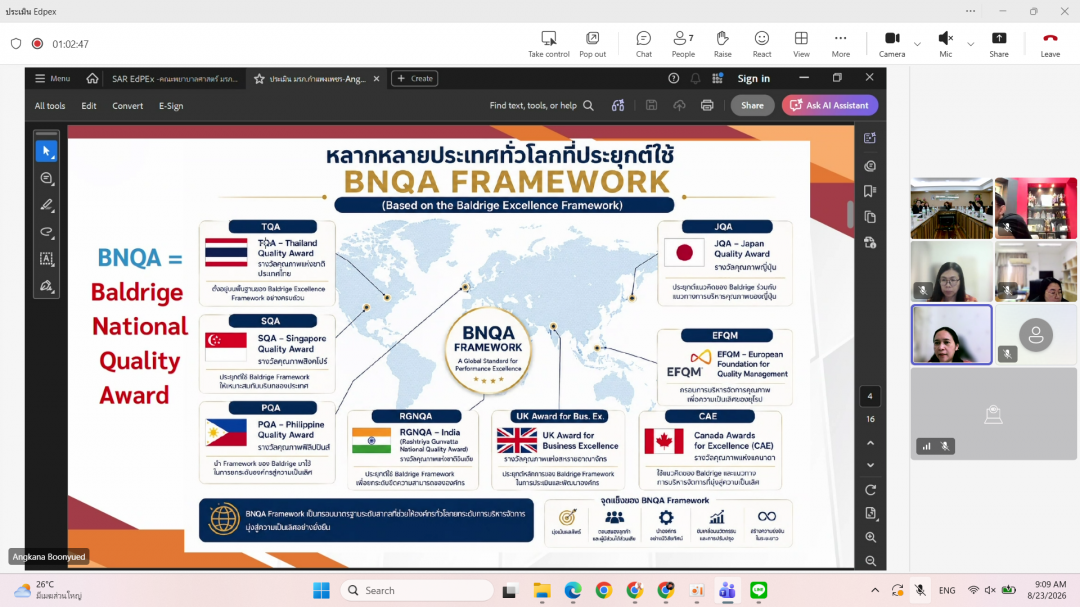The image size is (1080, 607).
Task: Print the PDF document
Action: coord(707,105)
